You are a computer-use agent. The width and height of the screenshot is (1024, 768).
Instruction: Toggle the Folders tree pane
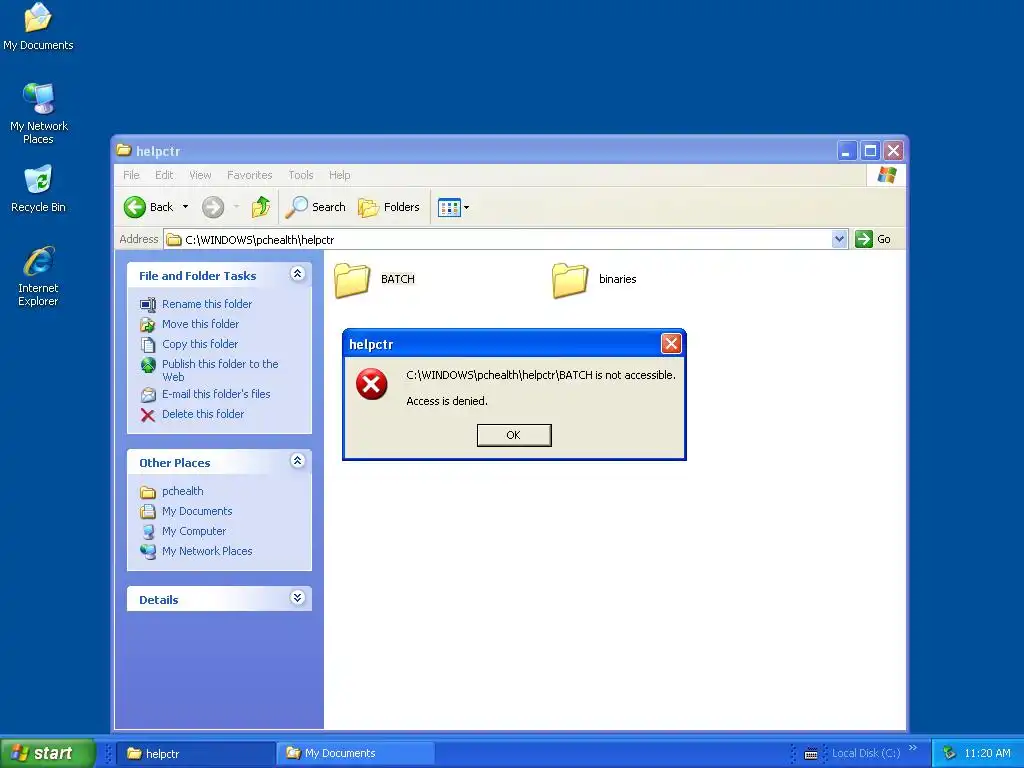click(x=389, y=207)
